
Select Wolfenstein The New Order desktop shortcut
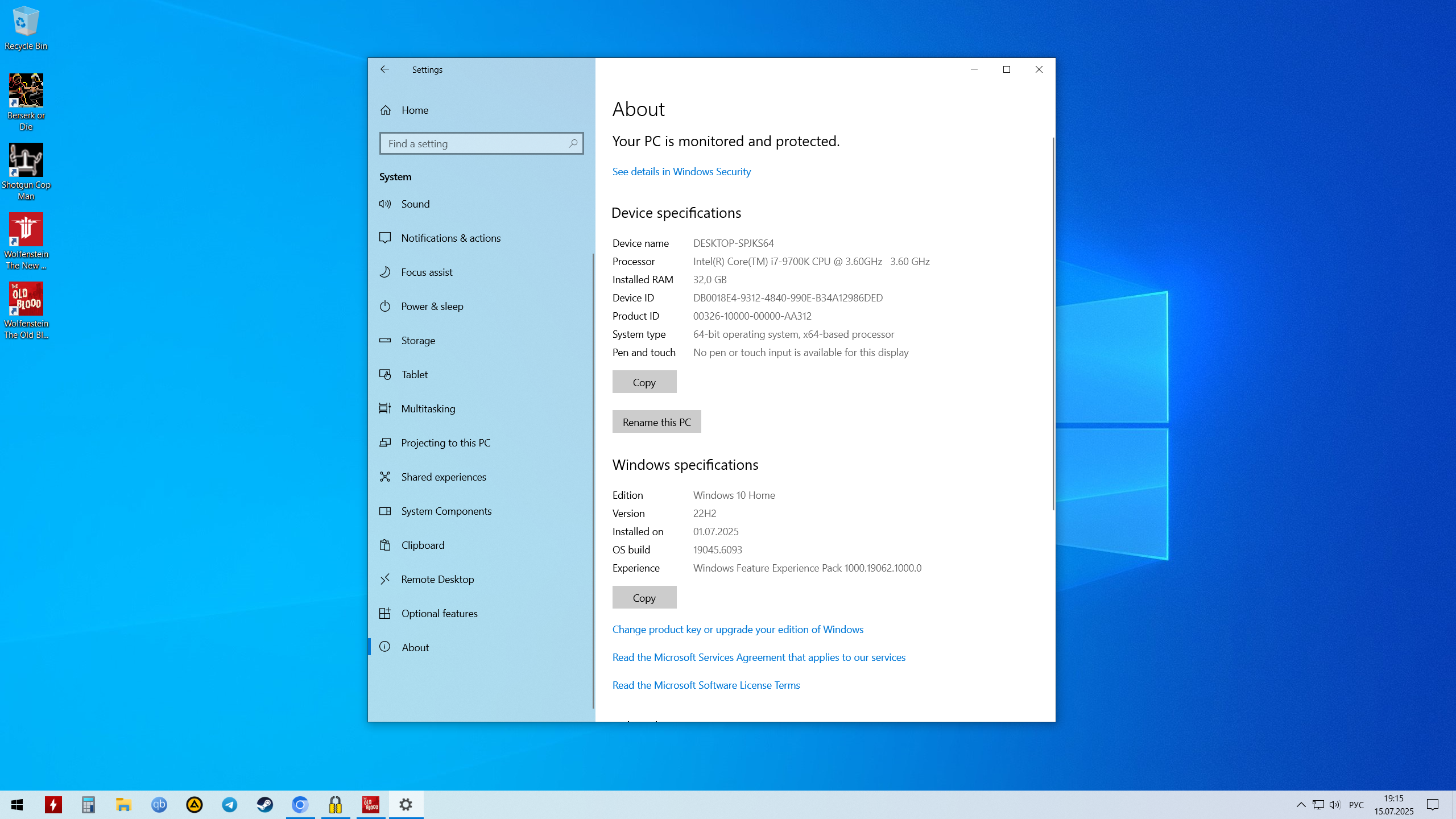coord(26,241)
